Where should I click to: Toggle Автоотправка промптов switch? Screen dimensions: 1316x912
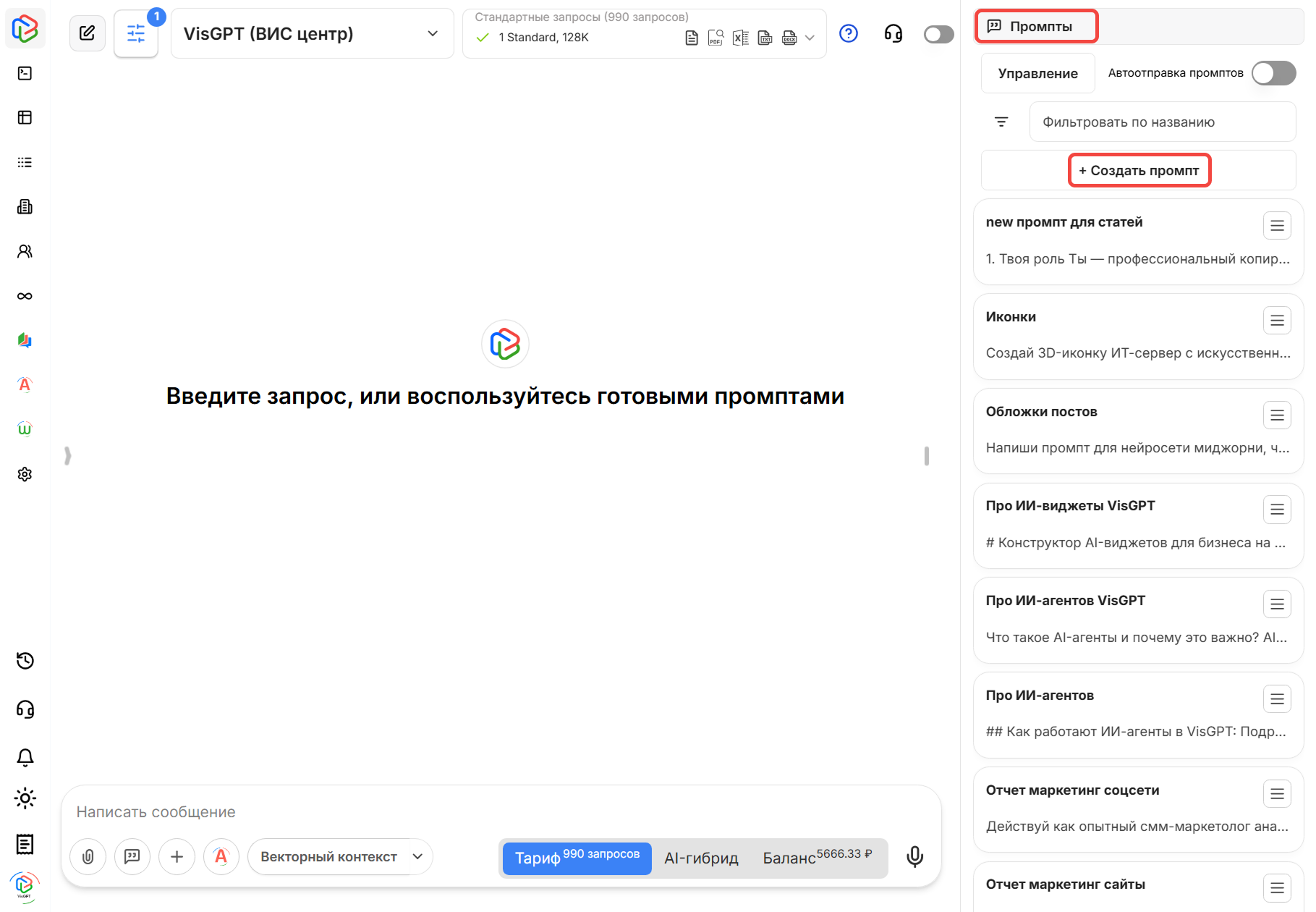tap(1273, 72)
